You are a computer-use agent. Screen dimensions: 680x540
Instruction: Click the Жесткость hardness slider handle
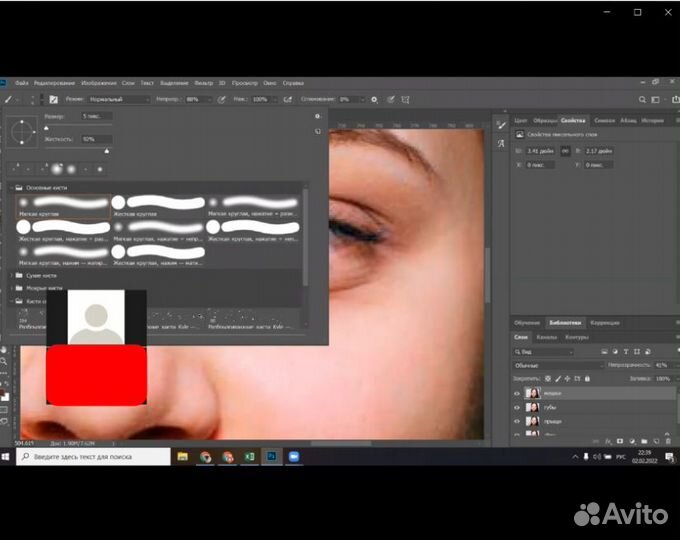[107, 151]
